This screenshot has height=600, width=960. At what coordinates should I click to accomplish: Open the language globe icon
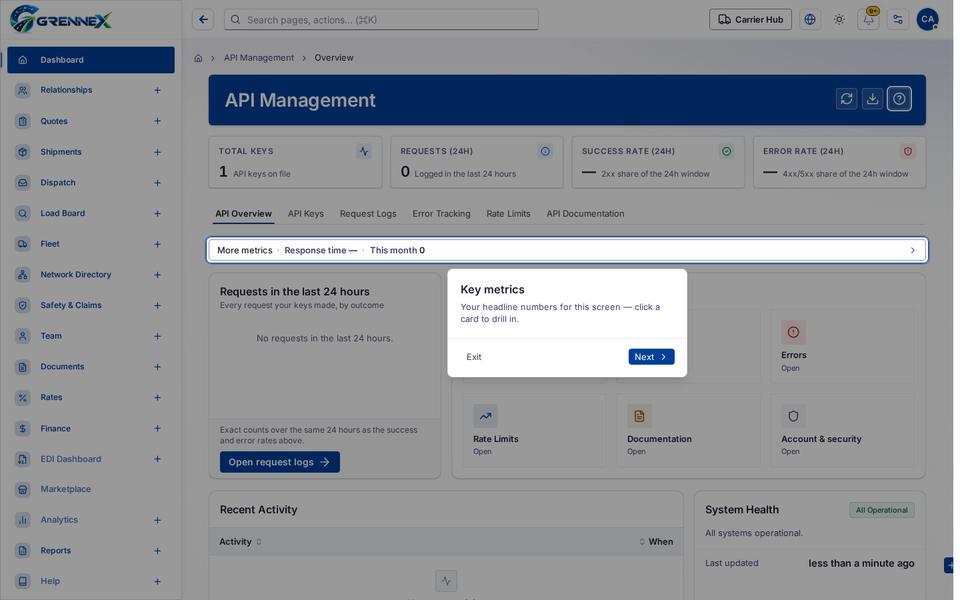click(810, 20)
